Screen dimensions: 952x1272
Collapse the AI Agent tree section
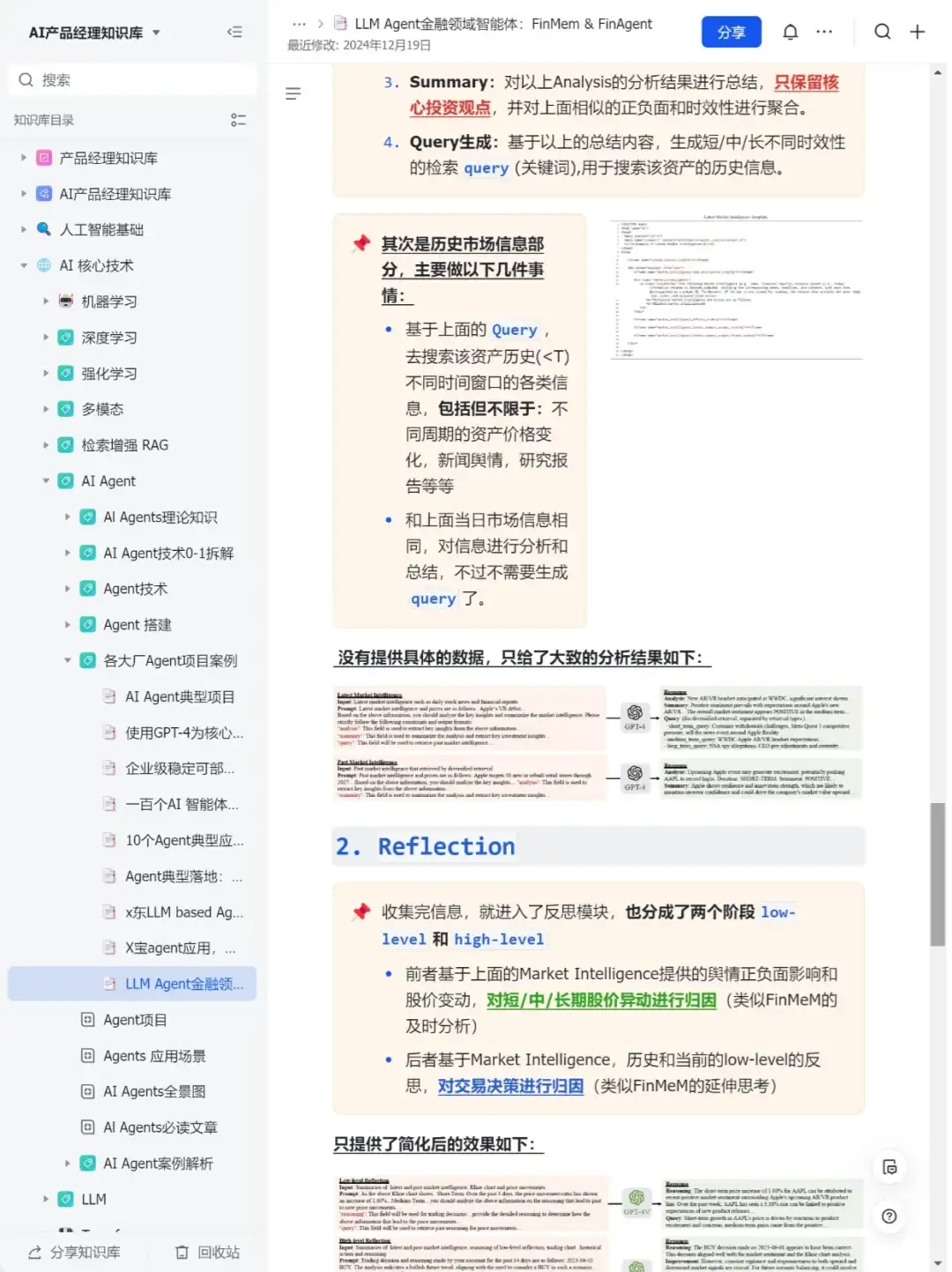coord(46,480)
